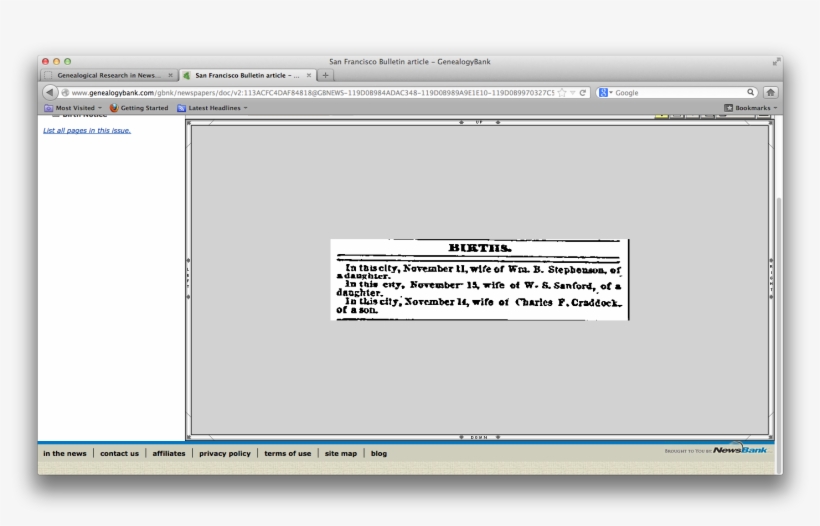Close the Genealogical Research in News tab
This screenshot has height=526, width=820.
click(x=171, y=75)
